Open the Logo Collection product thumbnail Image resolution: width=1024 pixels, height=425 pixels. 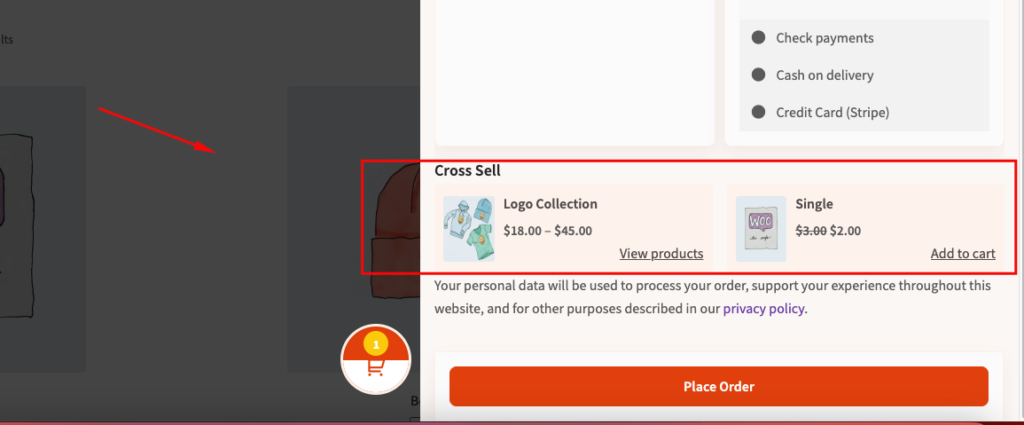(x=469, y=228)
